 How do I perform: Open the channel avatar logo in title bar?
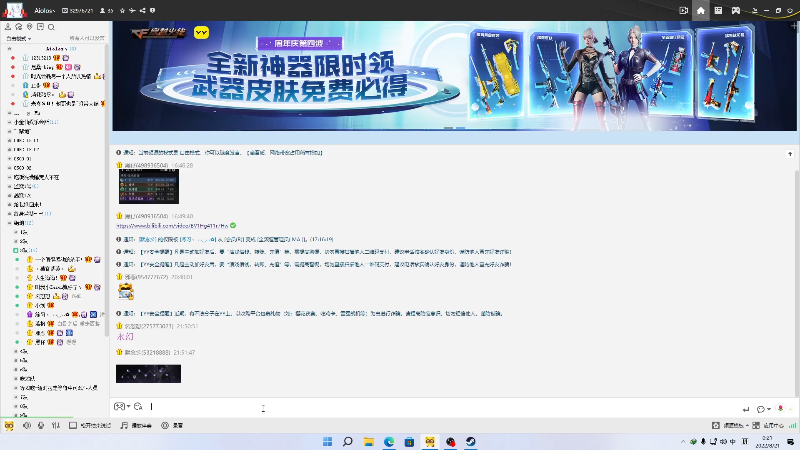coord(14,10)
